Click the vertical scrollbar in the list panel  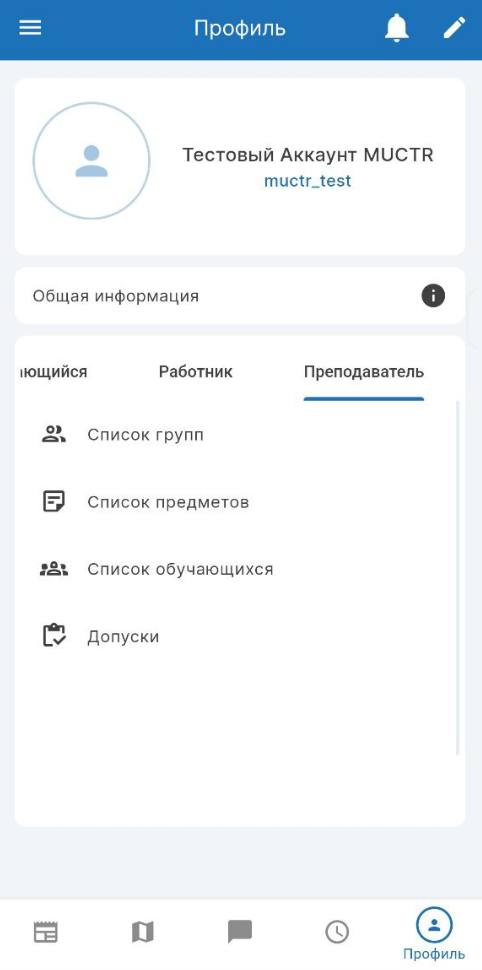[x=457, y=578]
